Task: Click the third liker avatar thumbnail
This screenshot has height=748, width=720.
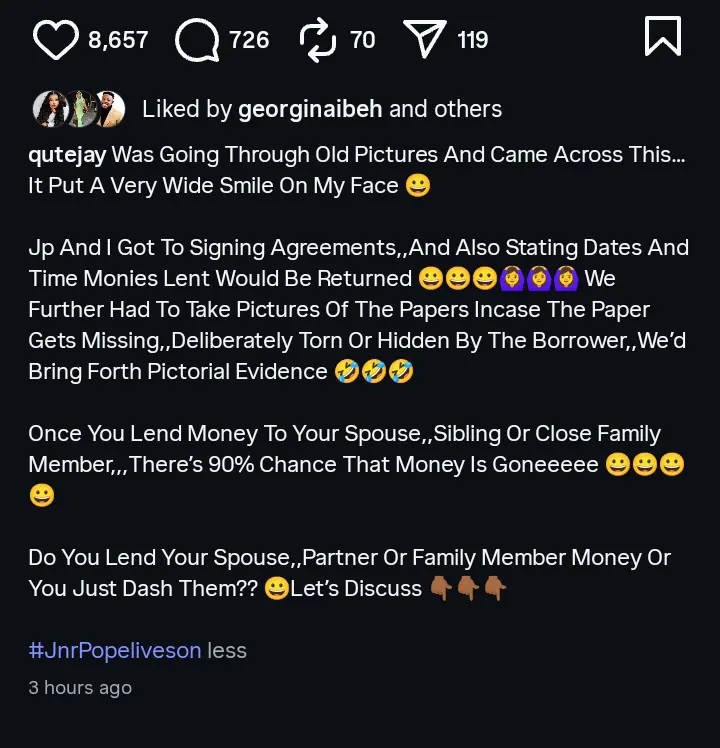Action: [x=108, y=108]
